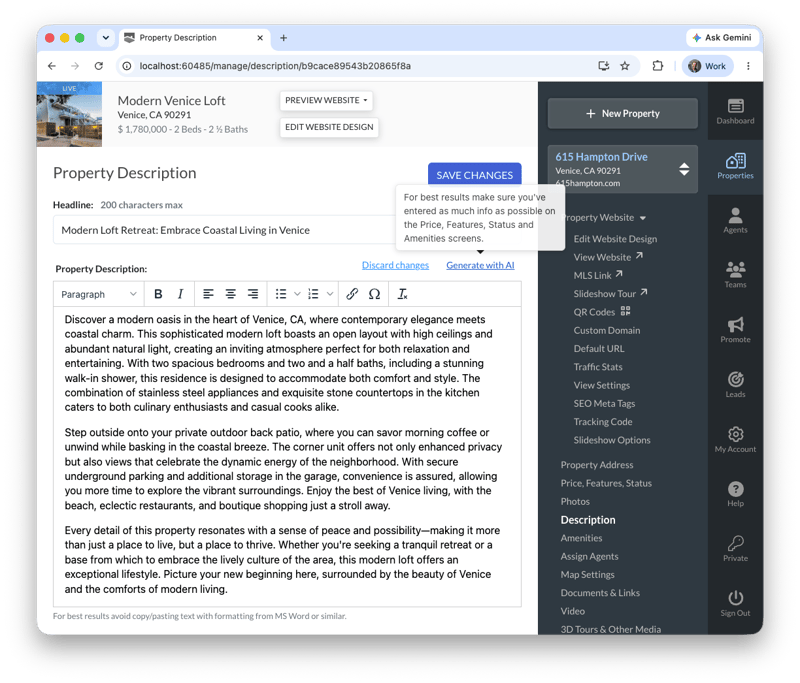Open Work profile menu
Image resolution: width=800 pixels, height=683 pixels.
(x=707, y=66)
